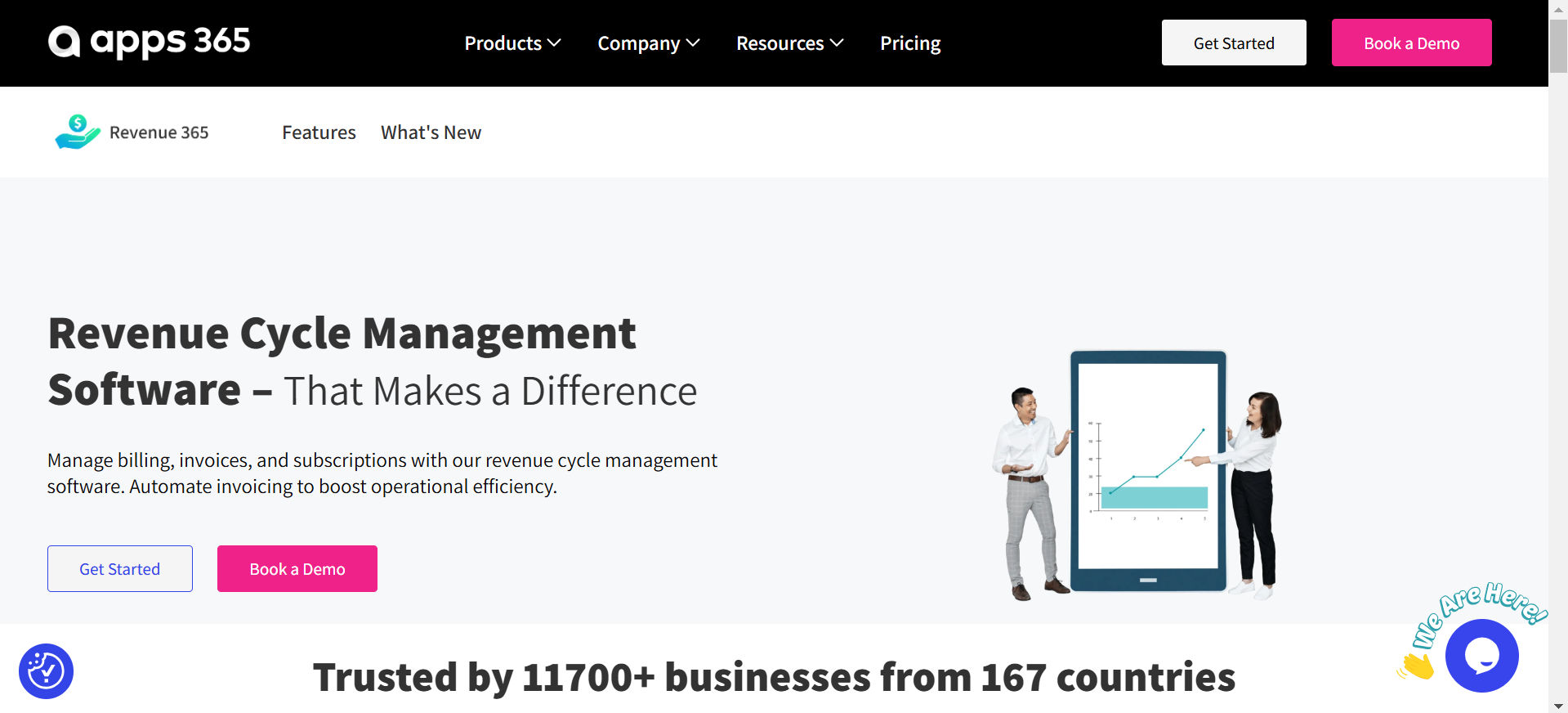Image resolution: width=1568 pixels, height=713 pixels.
Task: Open the accessibility/cookie round icon
Action: [46, 671]
